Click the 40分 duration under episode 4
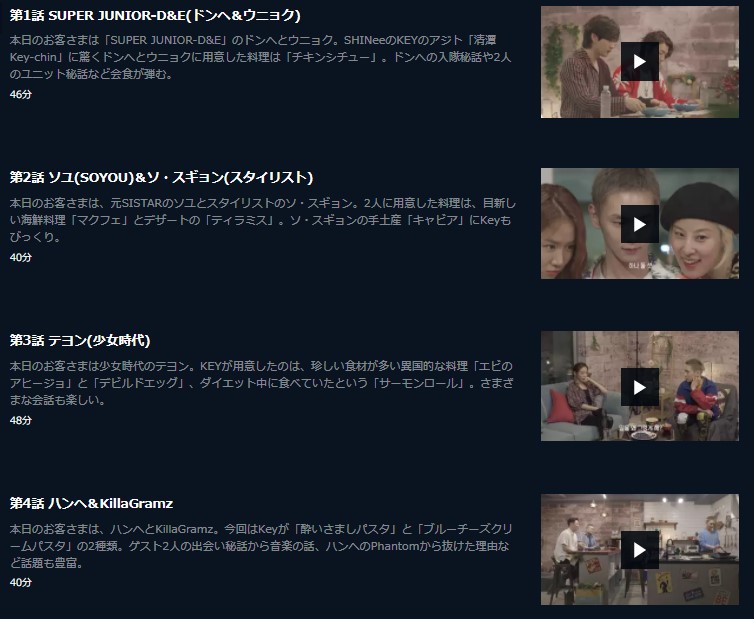The height and width of the screenshot is (619, 754). [21, 582]
